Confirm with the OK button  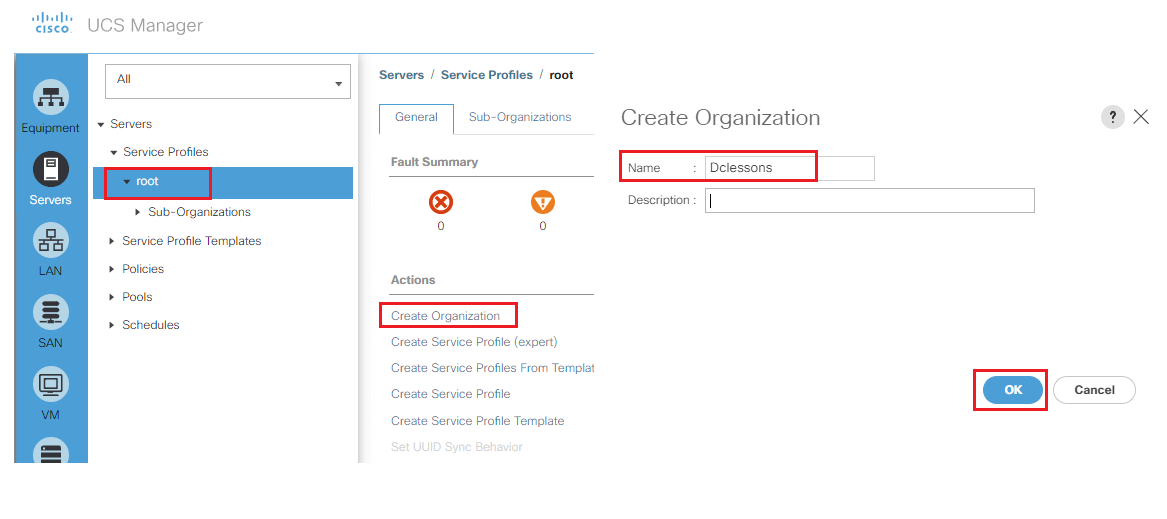(x=1013, y=390)
